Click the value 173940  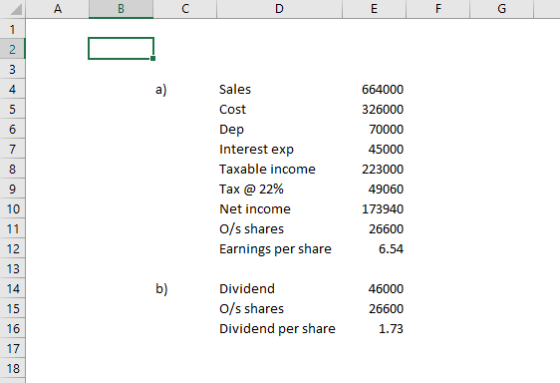382,209
